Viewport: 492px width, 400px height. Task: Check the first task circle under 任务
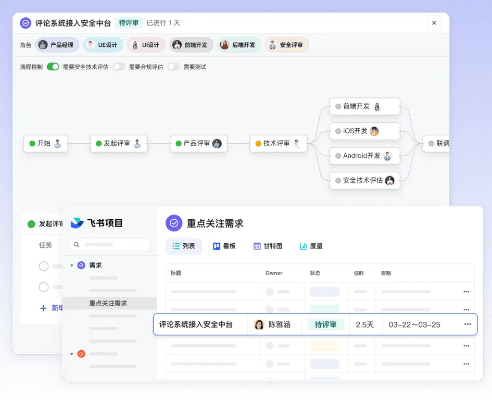point(44,266)
